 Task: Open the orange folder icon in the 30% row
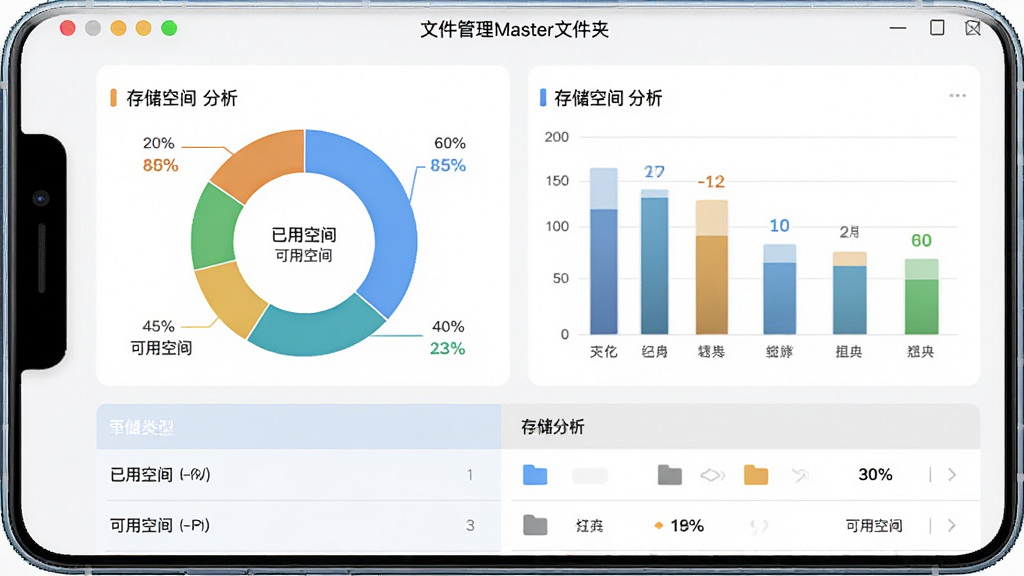click(x=756, y=475)
